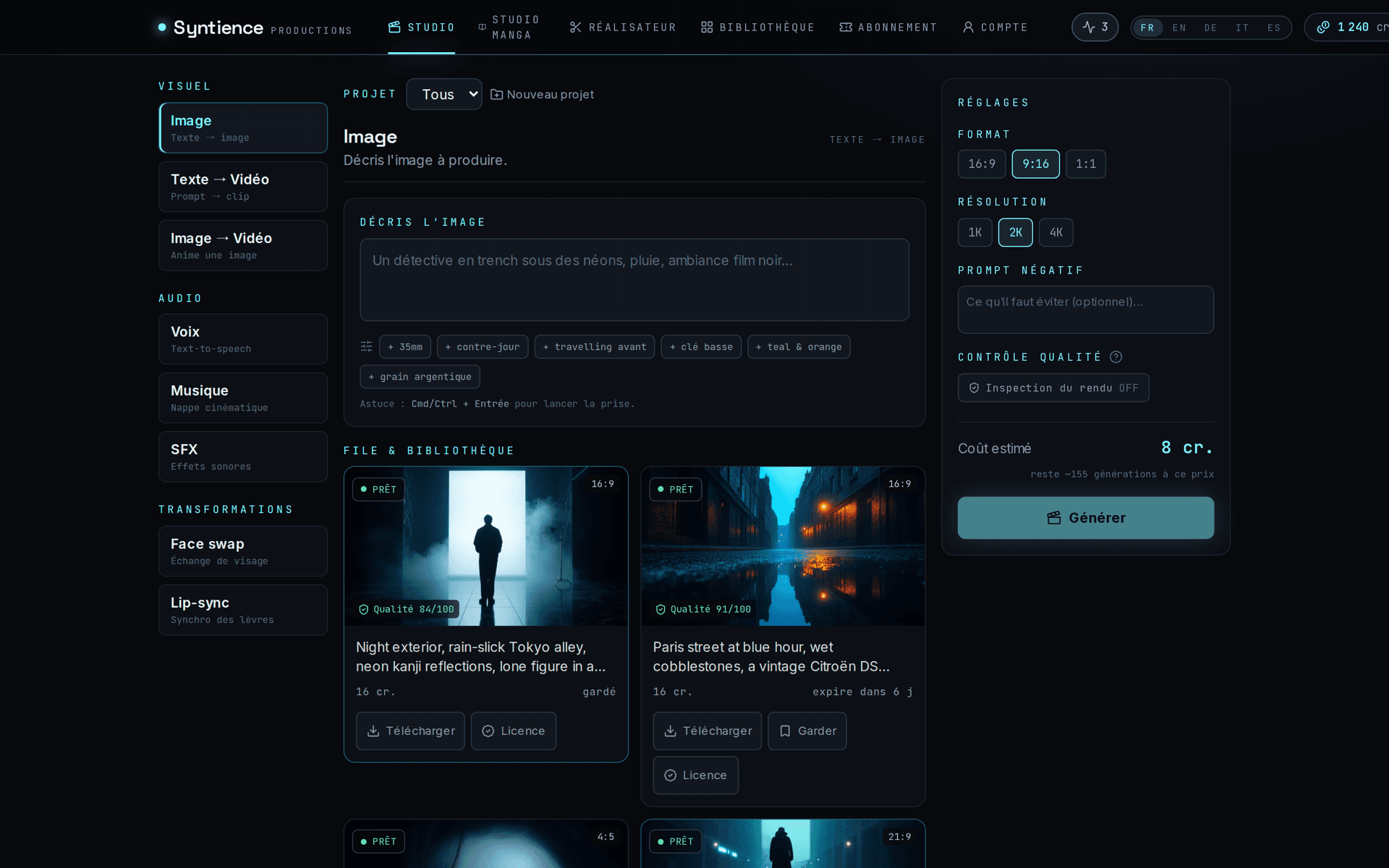1389x868 pixels.
Task: Open the Studio tab
Action: 421,27
